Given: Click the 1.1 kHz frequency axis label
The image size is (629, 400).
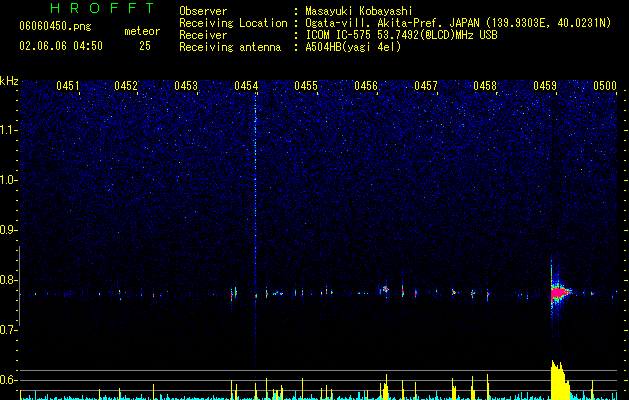Looking at the screenshot, I should (8, 130).
